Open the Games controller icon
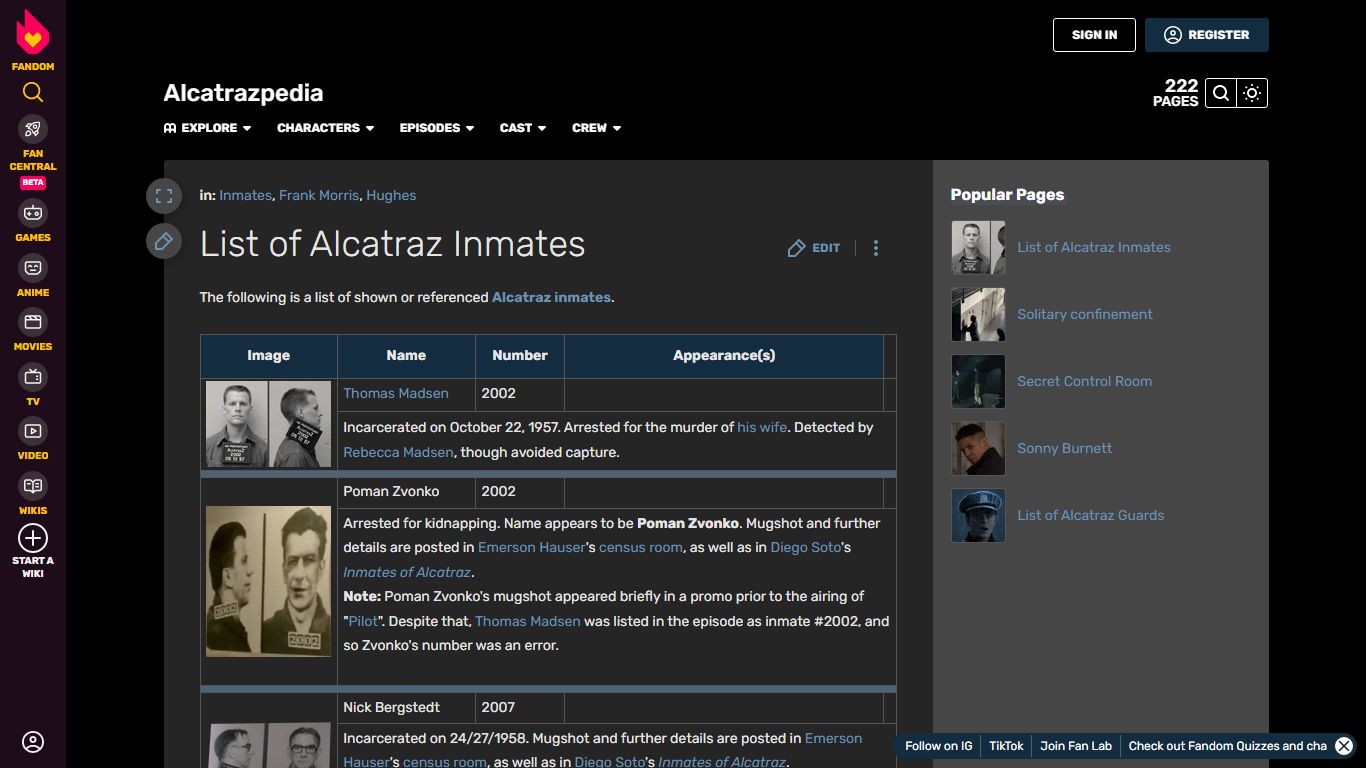Viewport: 1366px width, 768px height. pos(33,213)
